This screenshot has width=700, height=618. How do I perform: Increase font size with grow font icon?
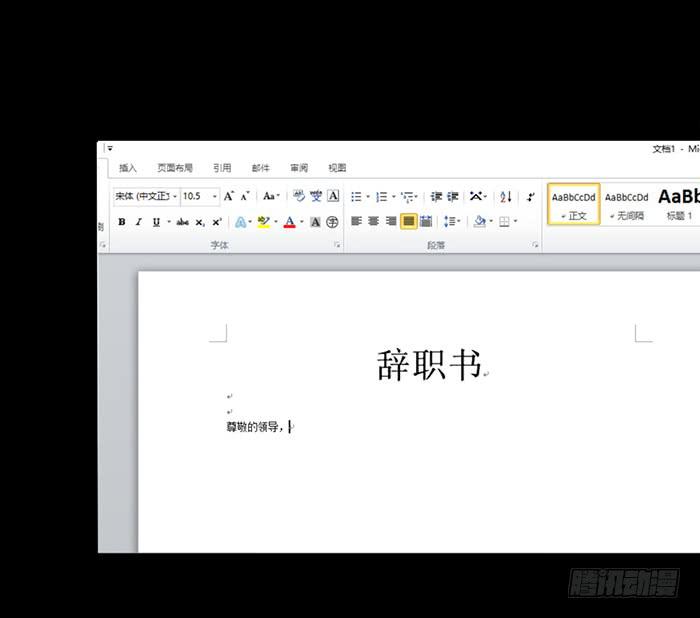point(229,197)
